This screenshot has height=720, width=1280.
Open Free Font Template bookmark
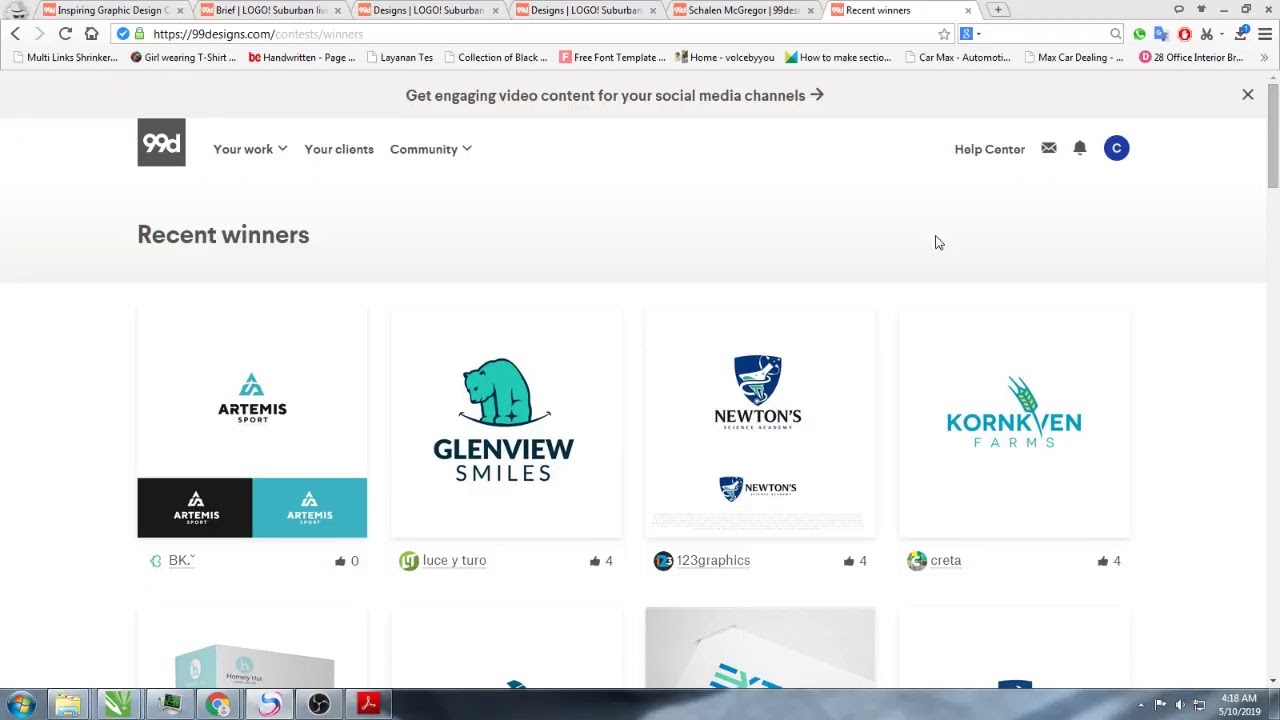tap(612, 57)
